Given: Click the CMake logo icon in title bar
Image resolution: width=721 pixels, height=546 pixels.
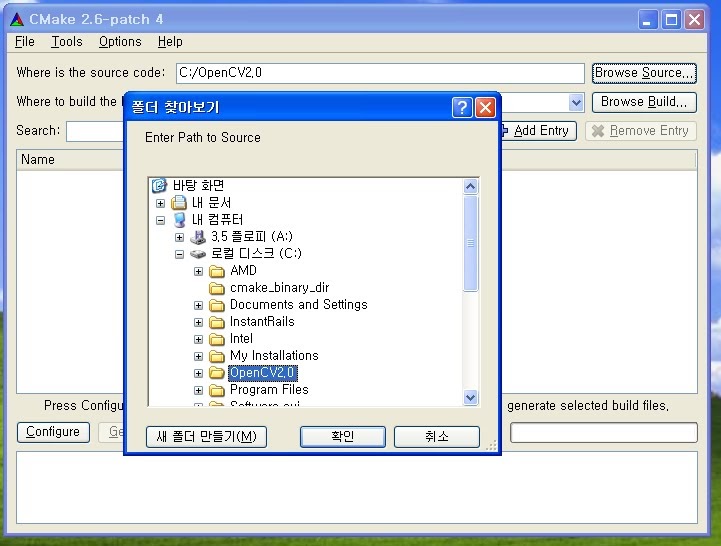Looking at the screenshot, I should click(x=17, y=19).
